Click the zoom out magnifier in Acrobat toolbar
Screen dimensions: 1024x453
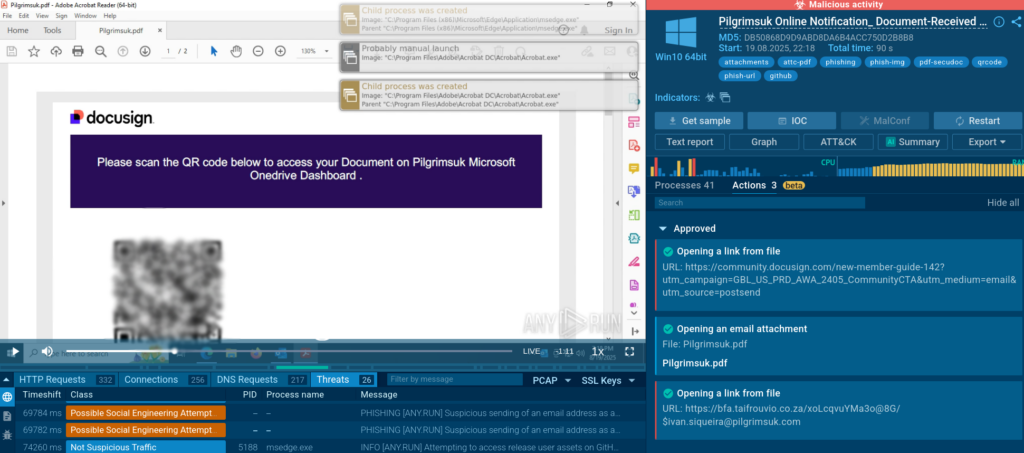[x=100, y=51]
